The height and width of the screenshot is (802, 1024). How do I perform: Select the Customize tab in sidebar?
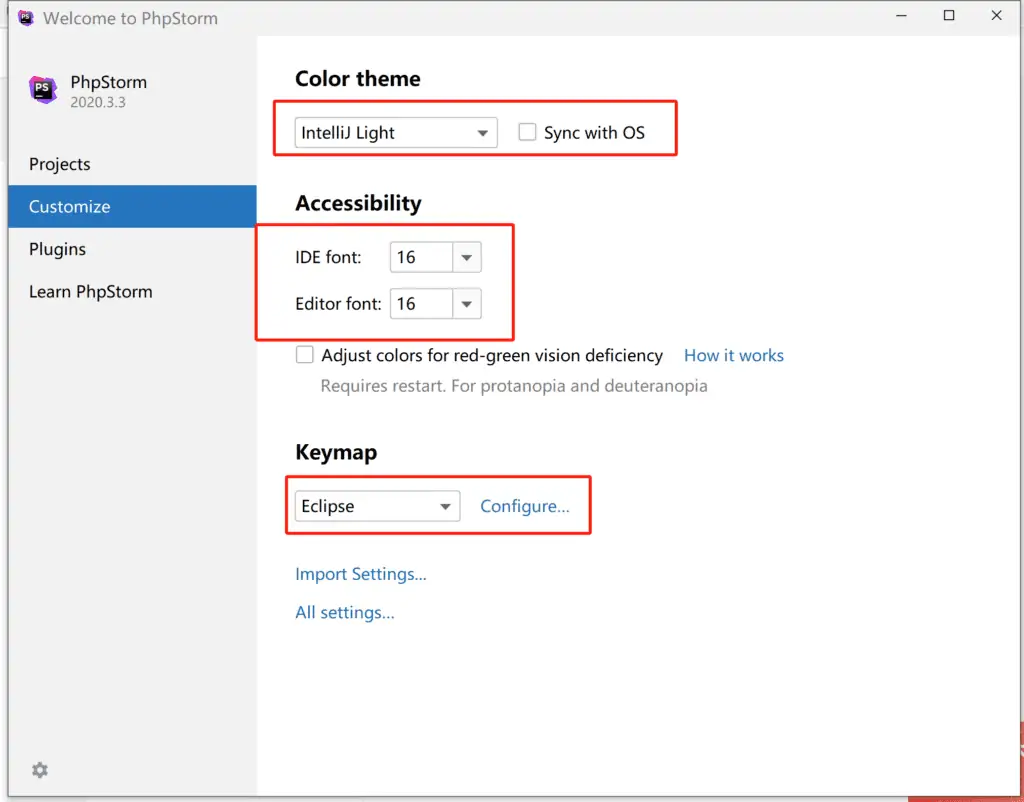coord(70,207)
